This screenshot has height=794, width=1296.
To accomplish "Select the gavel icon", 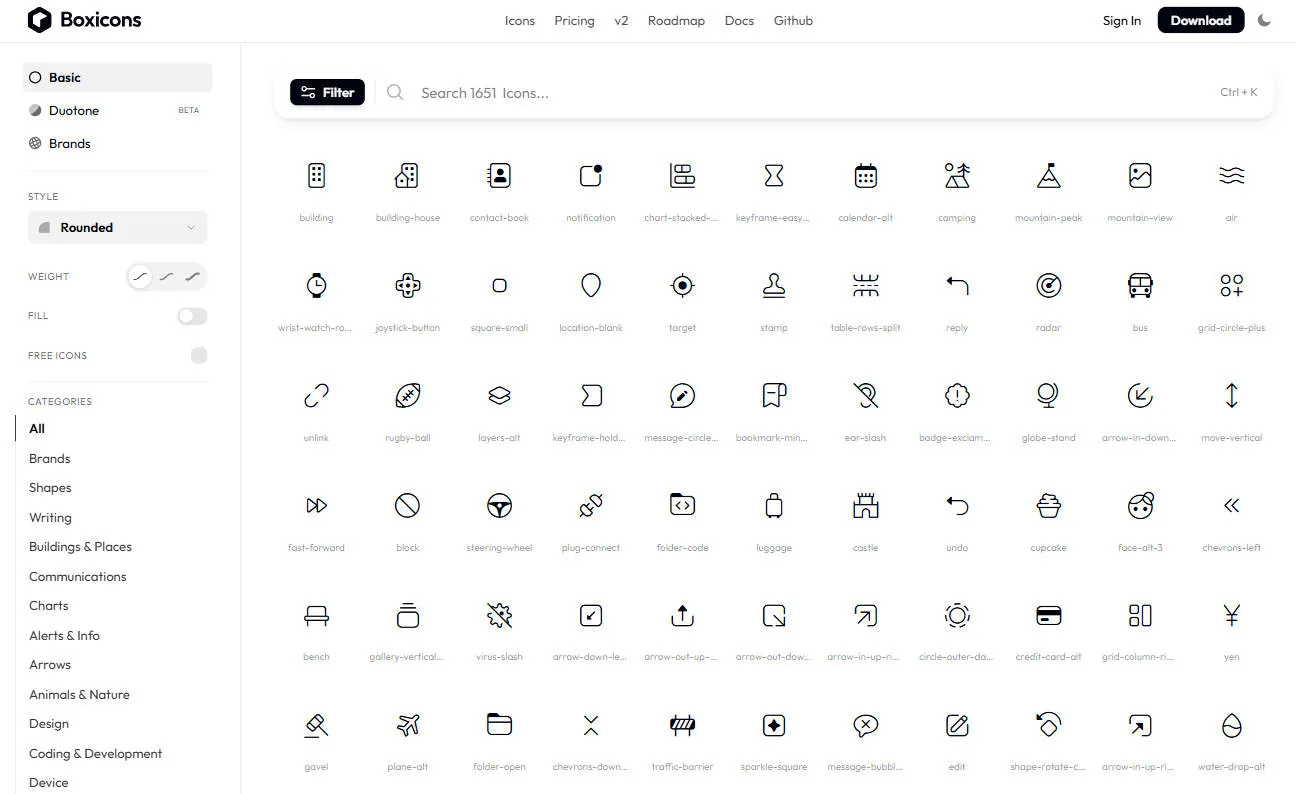I will click(316, 725).
